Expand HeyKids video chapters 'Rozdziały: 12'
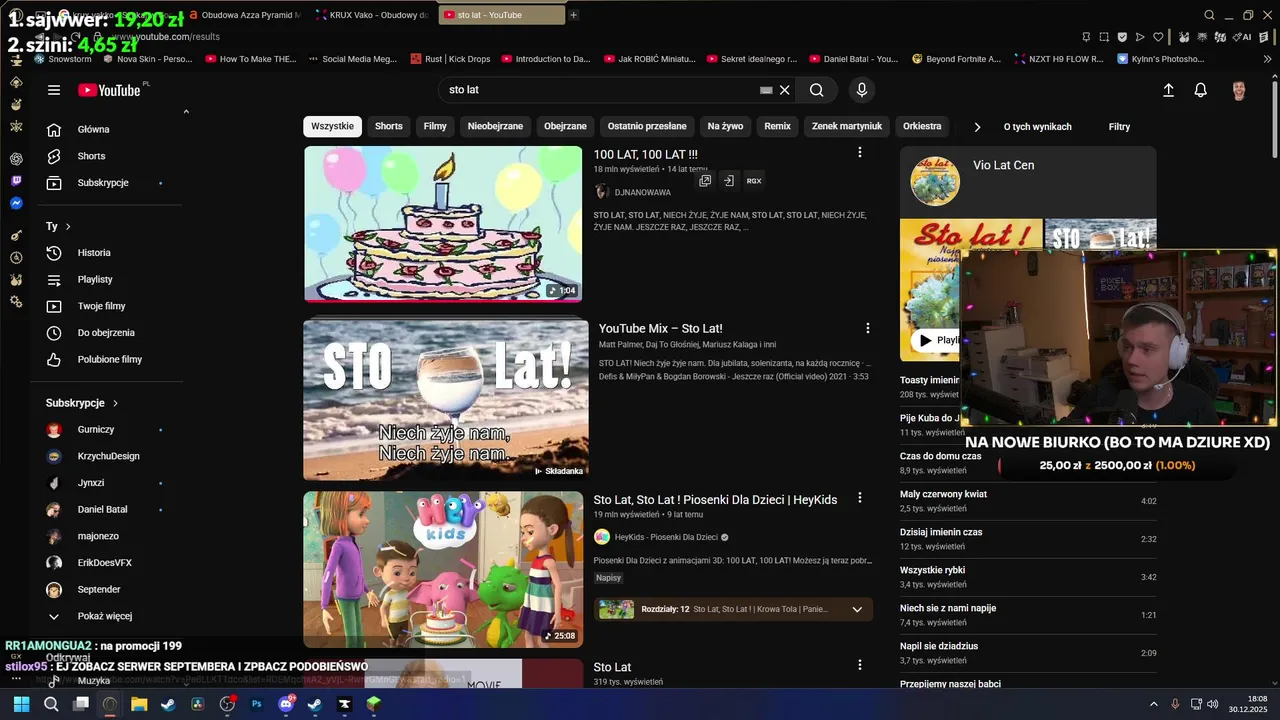 857,609
